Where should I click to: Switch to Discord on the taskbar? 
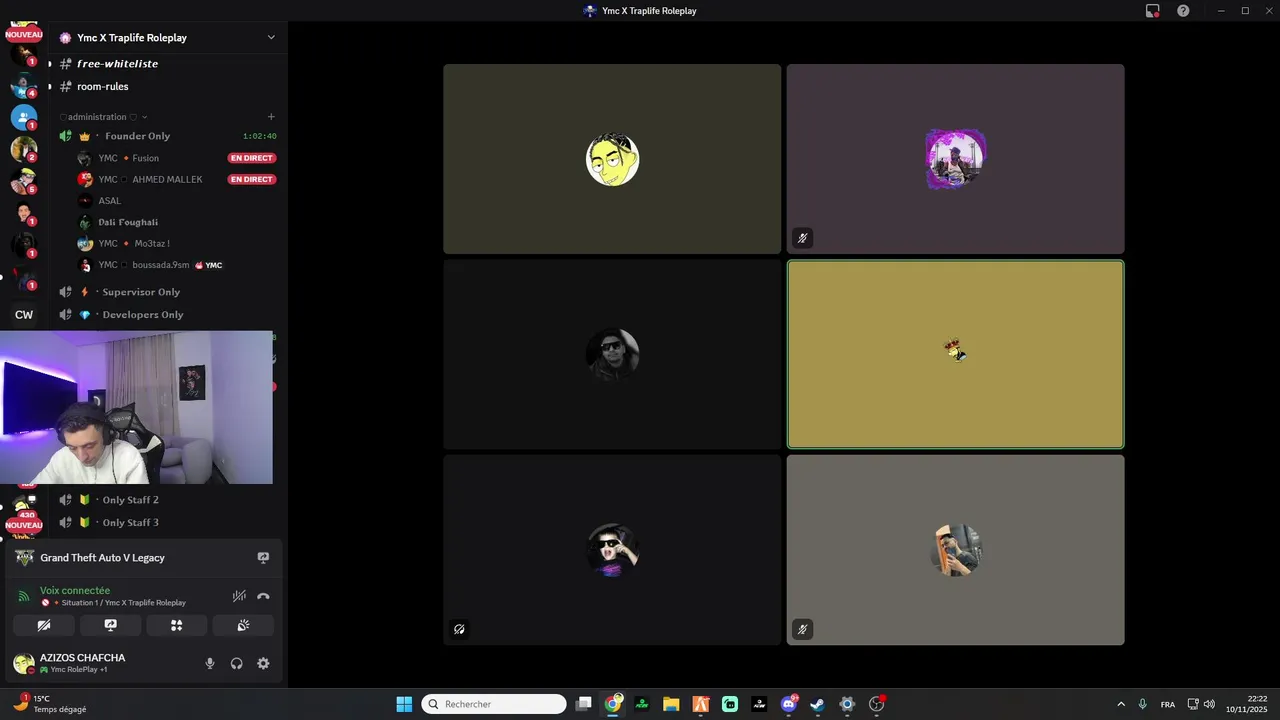(788, 704)
